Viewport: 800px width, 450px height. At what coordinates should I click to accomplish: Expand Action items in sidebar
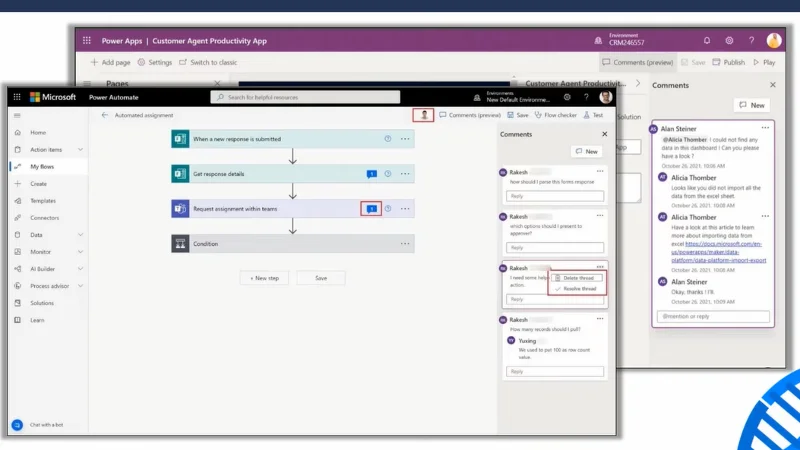point(80,149)
